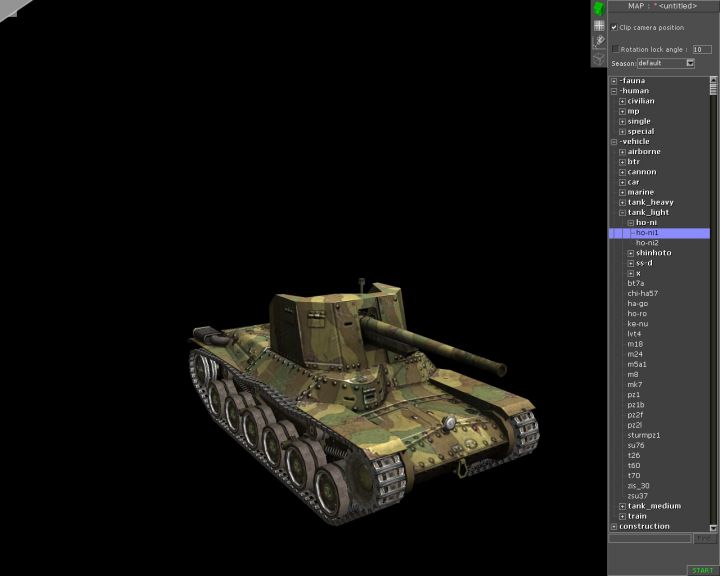Enable Rotation lock angle checkbox

tap(615, 48)
